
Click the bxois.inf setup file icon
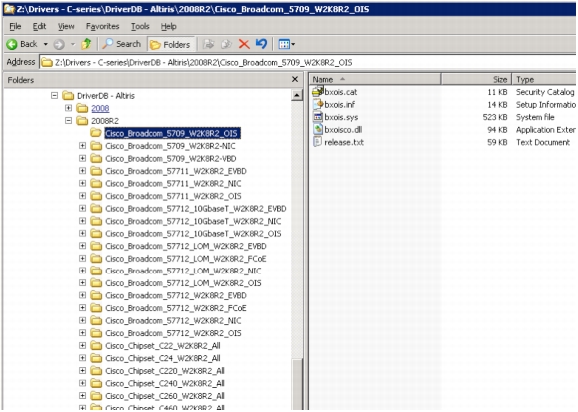click(318, 104)
